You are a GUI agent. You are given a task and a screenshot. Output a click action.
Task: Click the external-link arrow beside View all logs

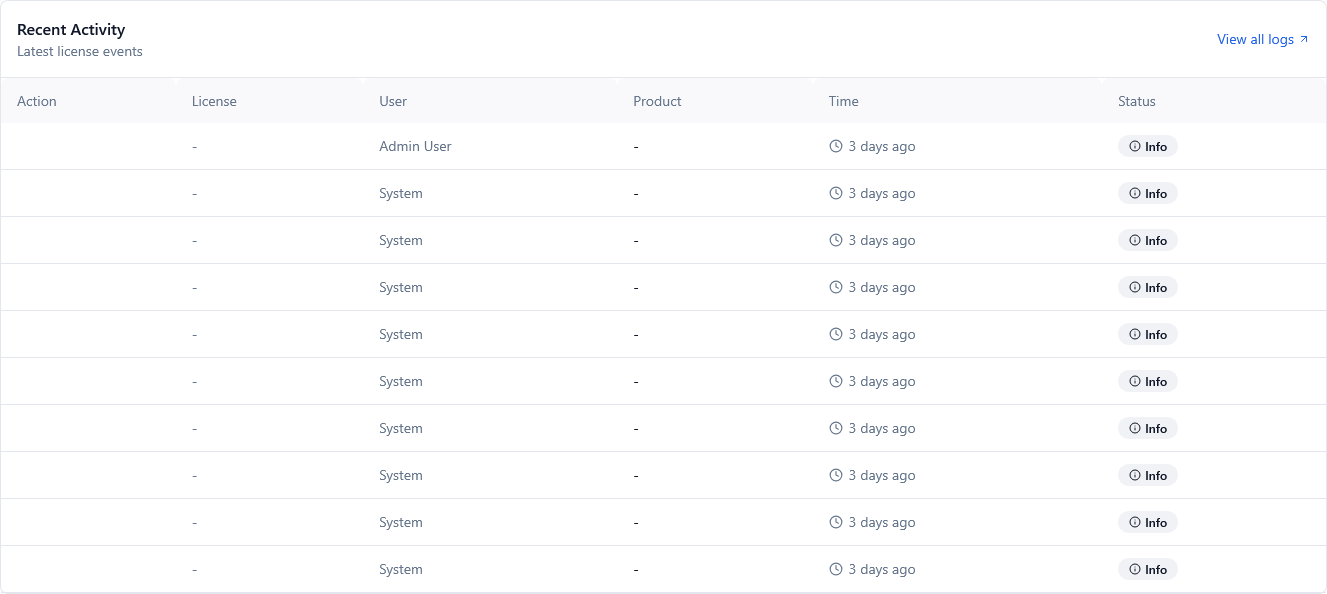(1305, 38)
